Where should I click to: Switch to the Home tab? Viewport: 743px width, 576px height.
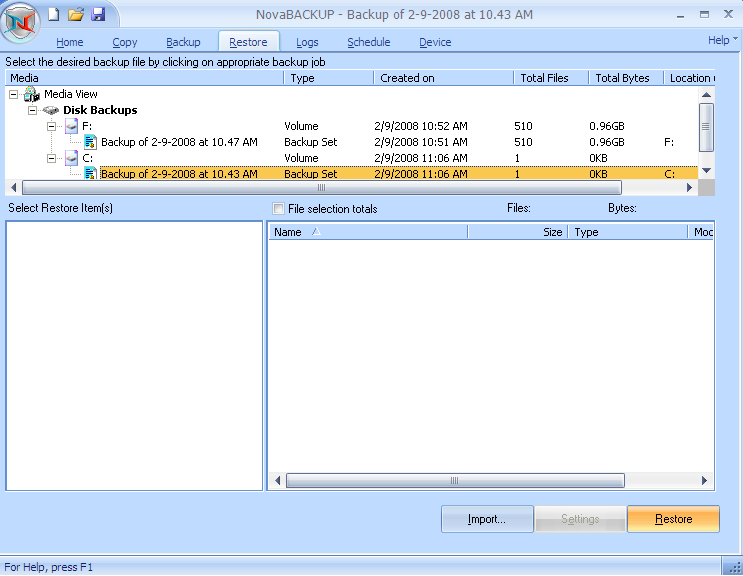[70, 42]
